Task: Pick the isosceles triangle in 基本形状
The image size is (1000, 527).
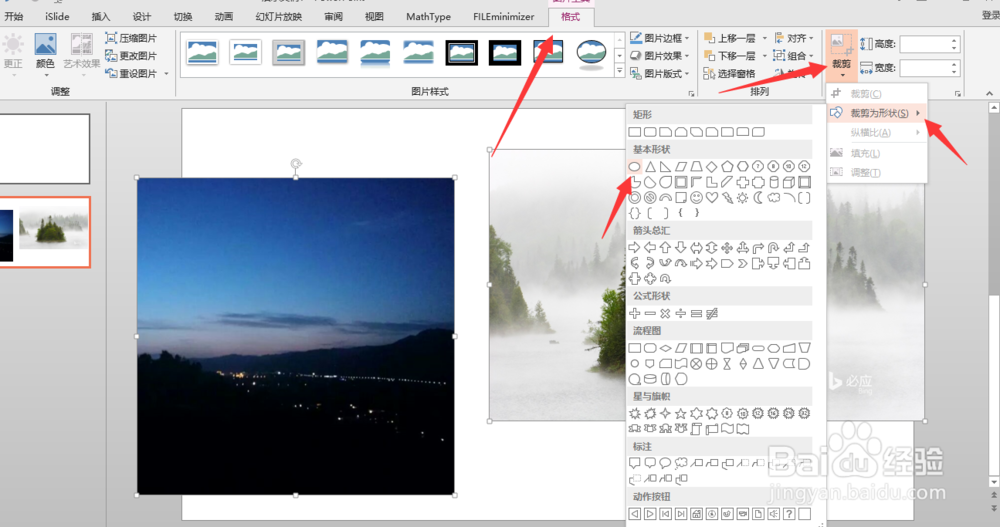Action: (651, 167)
